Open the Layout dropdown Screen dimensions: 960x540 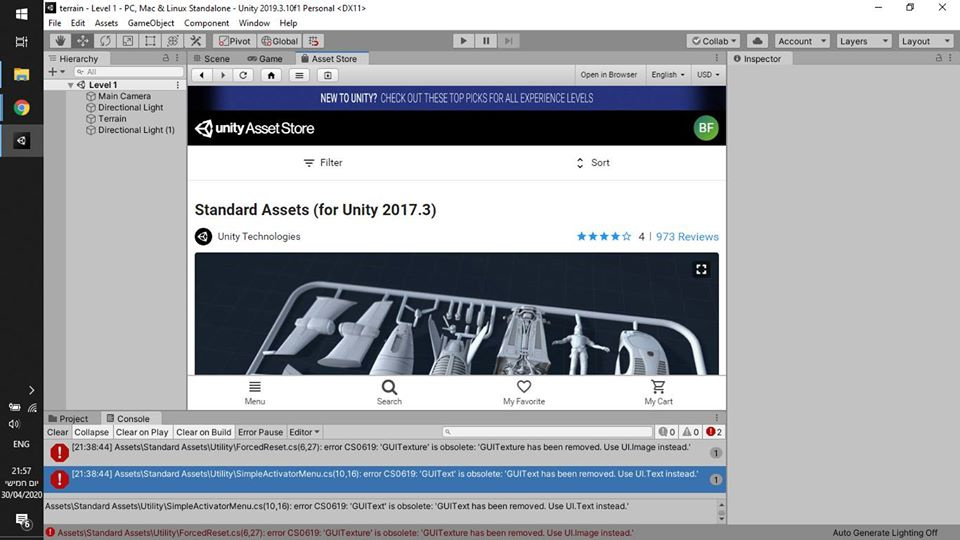[926, 41]
